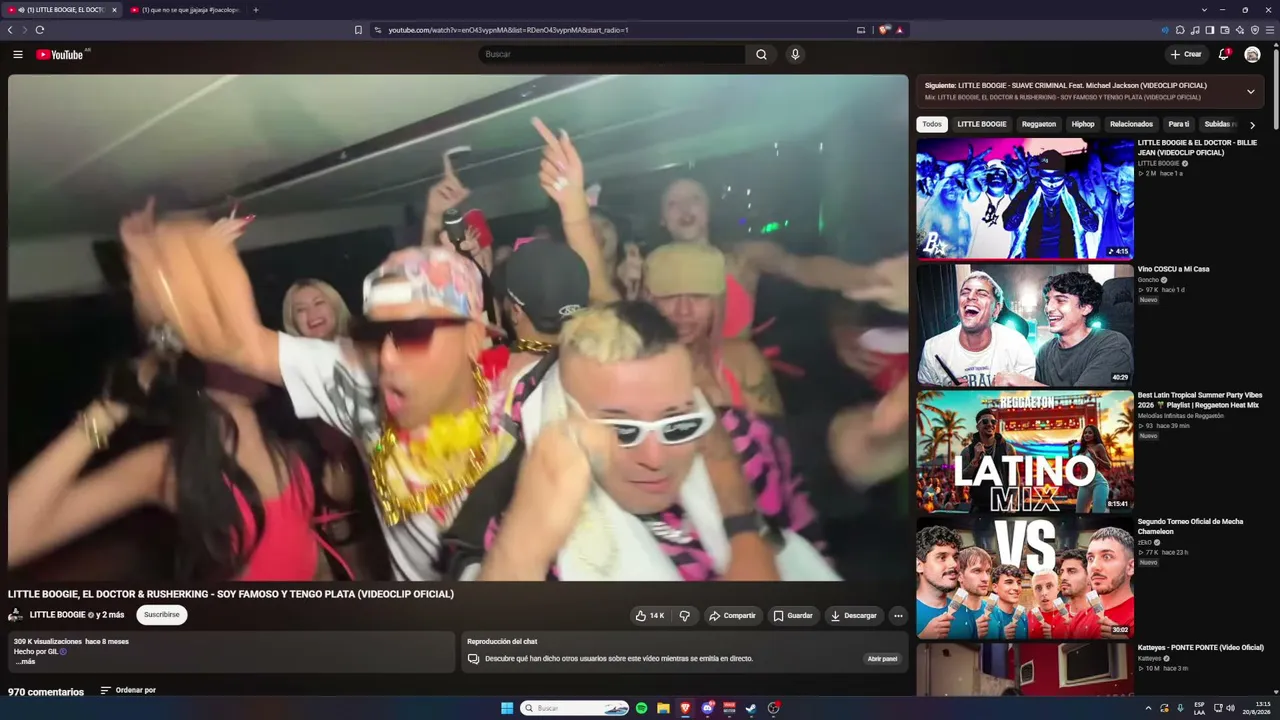Open the LITTLE BOOGIE channel name link
This screenshot has width=1280, height=720.
58,615
